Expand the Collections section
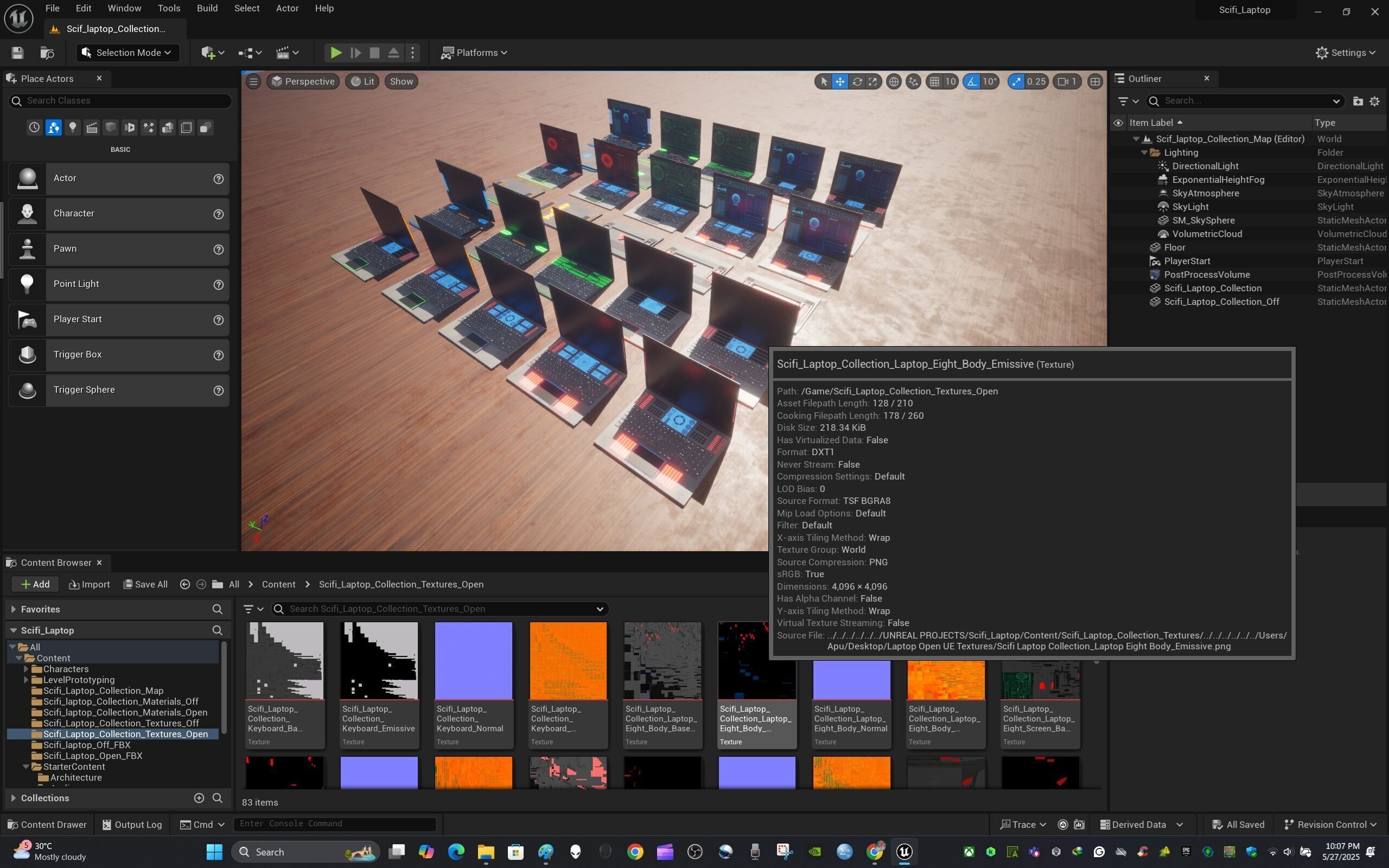The height and width of the screenshot is (868, 1389). point(13,798)
